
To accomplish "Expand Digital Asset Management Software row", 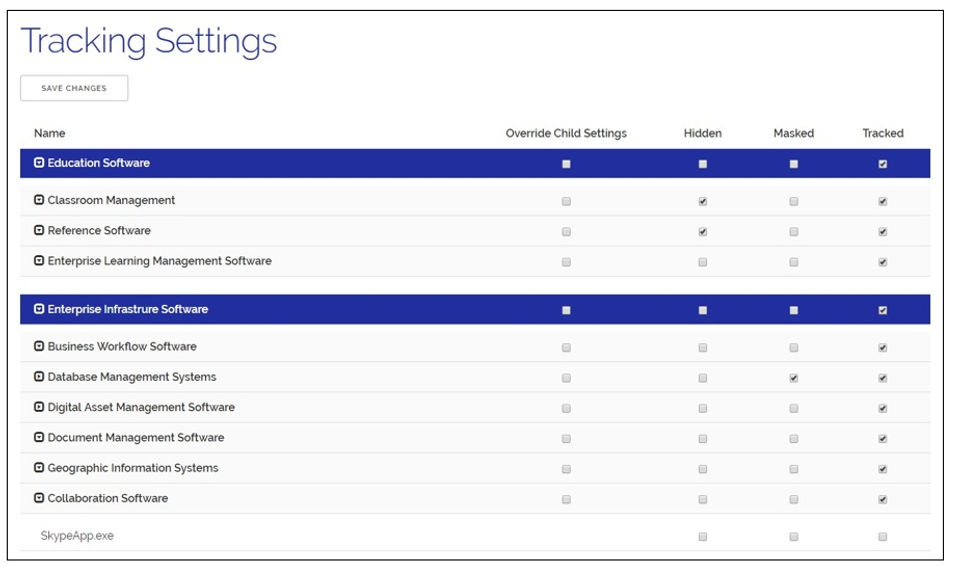I will point(39,407).
